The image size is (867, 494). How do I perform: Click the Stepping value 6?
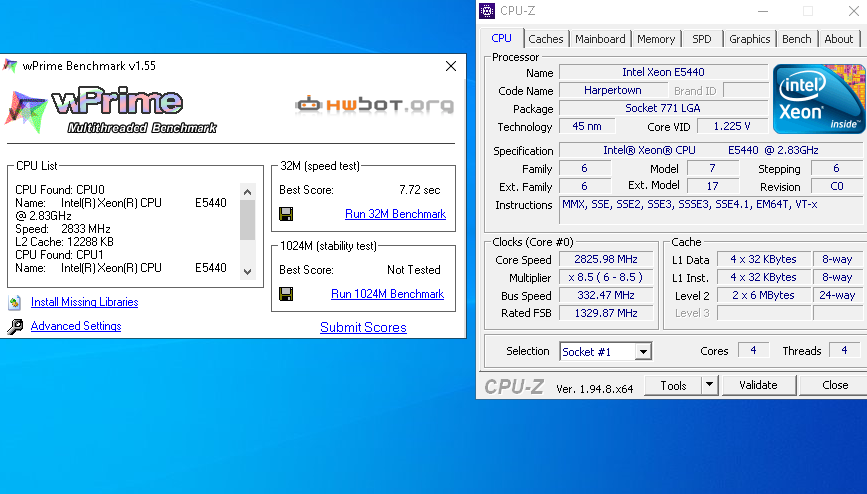837,168
